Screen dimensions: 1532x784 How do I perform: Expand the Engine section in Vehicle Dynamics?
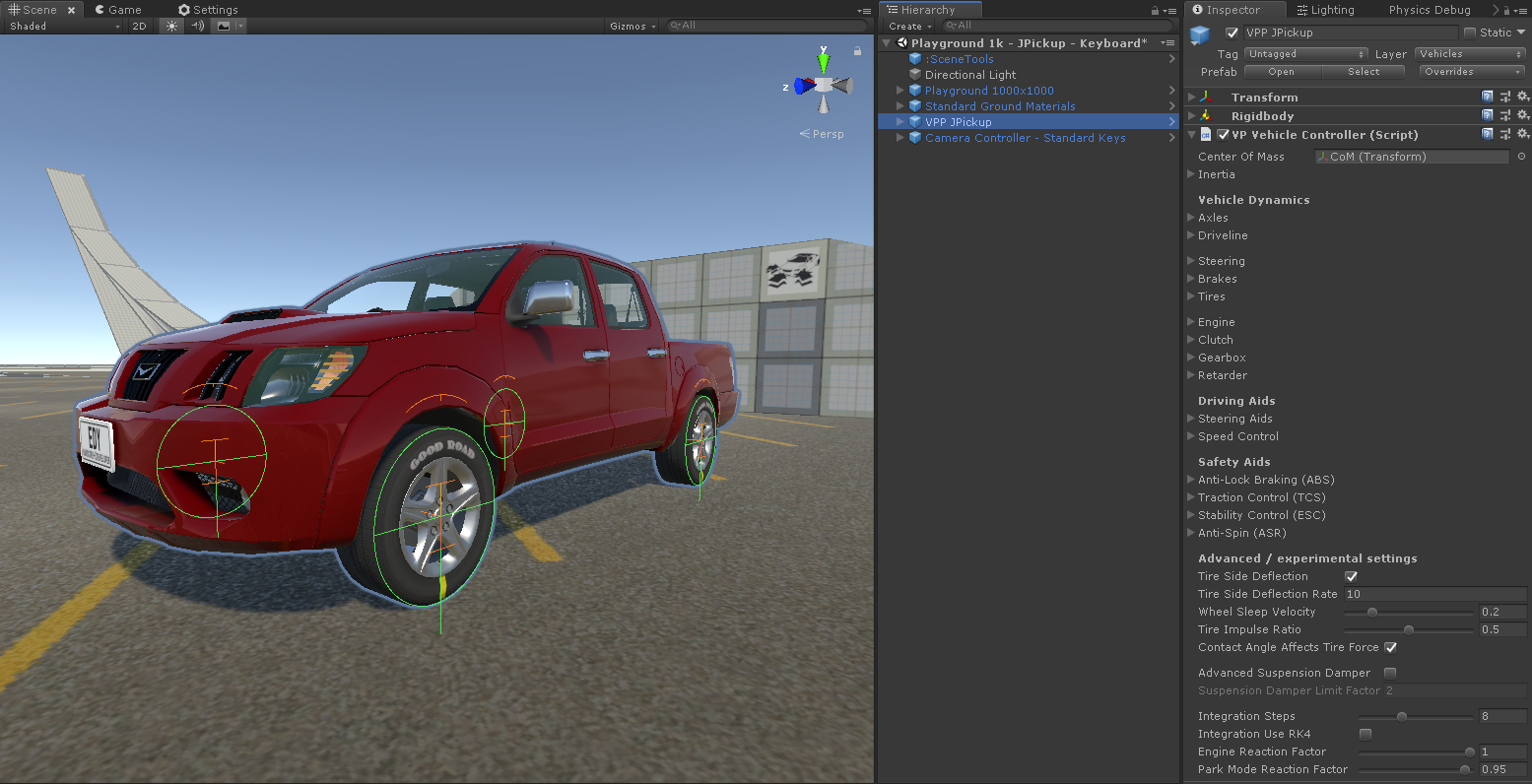click(x=1214, y=321)
